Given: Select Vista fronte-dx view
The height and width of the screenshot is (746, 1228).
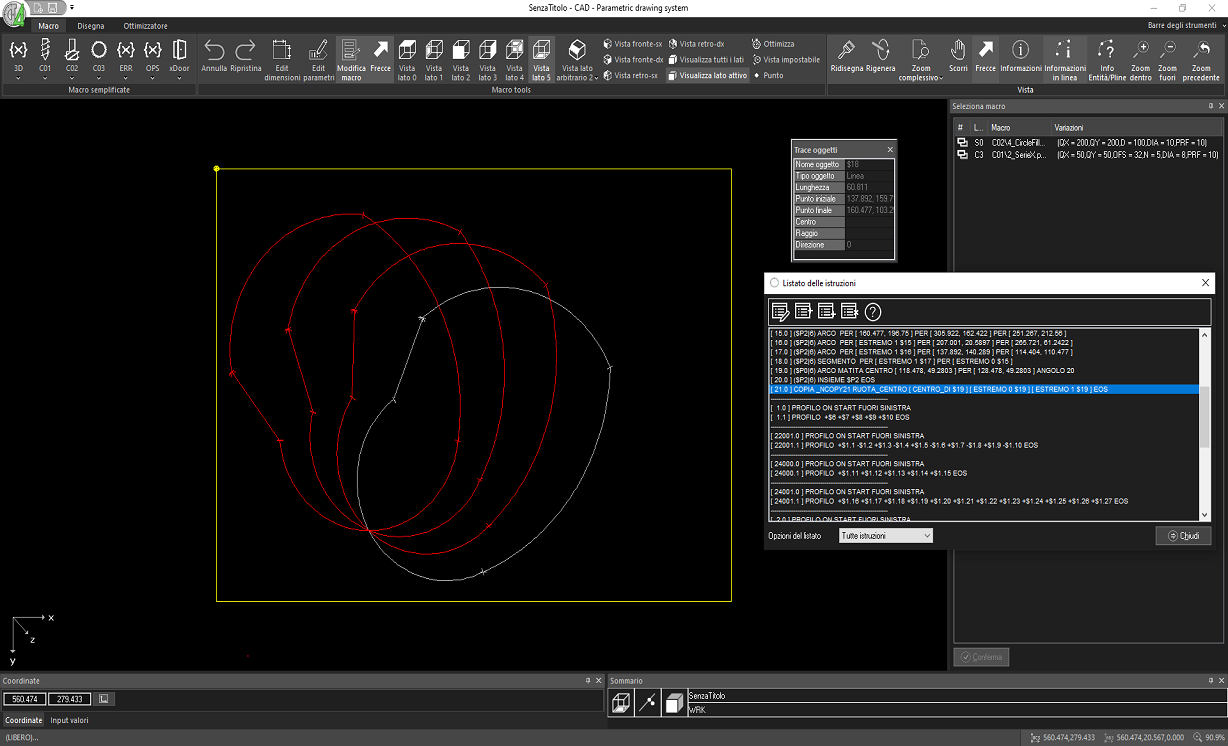Looking at the screenshot, I should point(633,59).
